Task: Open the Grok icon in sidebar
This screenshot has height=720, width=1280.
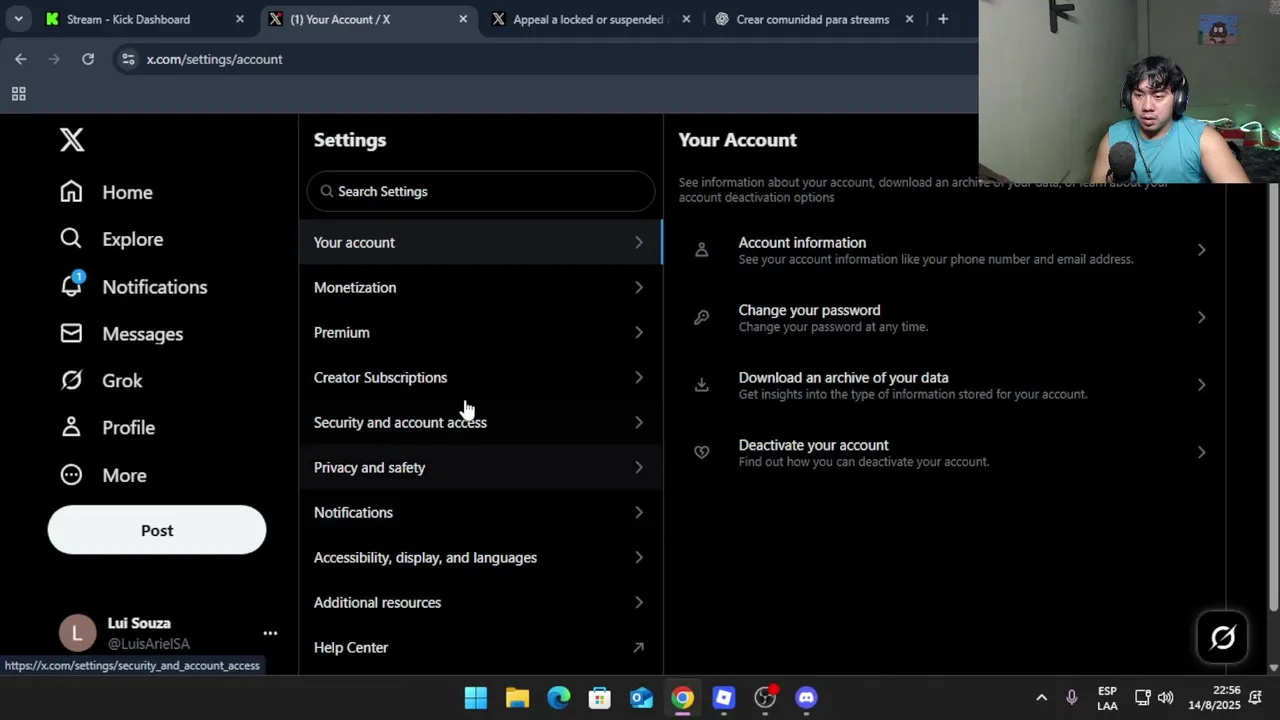Action: point(71,380)
